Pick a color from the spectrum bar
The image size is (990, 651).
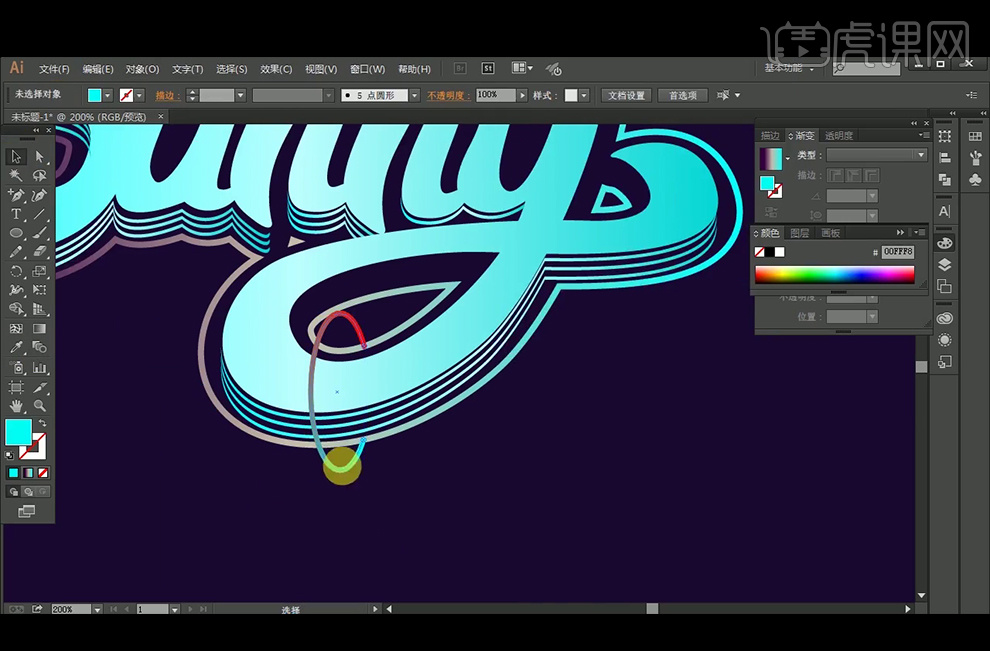tap(834, 274)
